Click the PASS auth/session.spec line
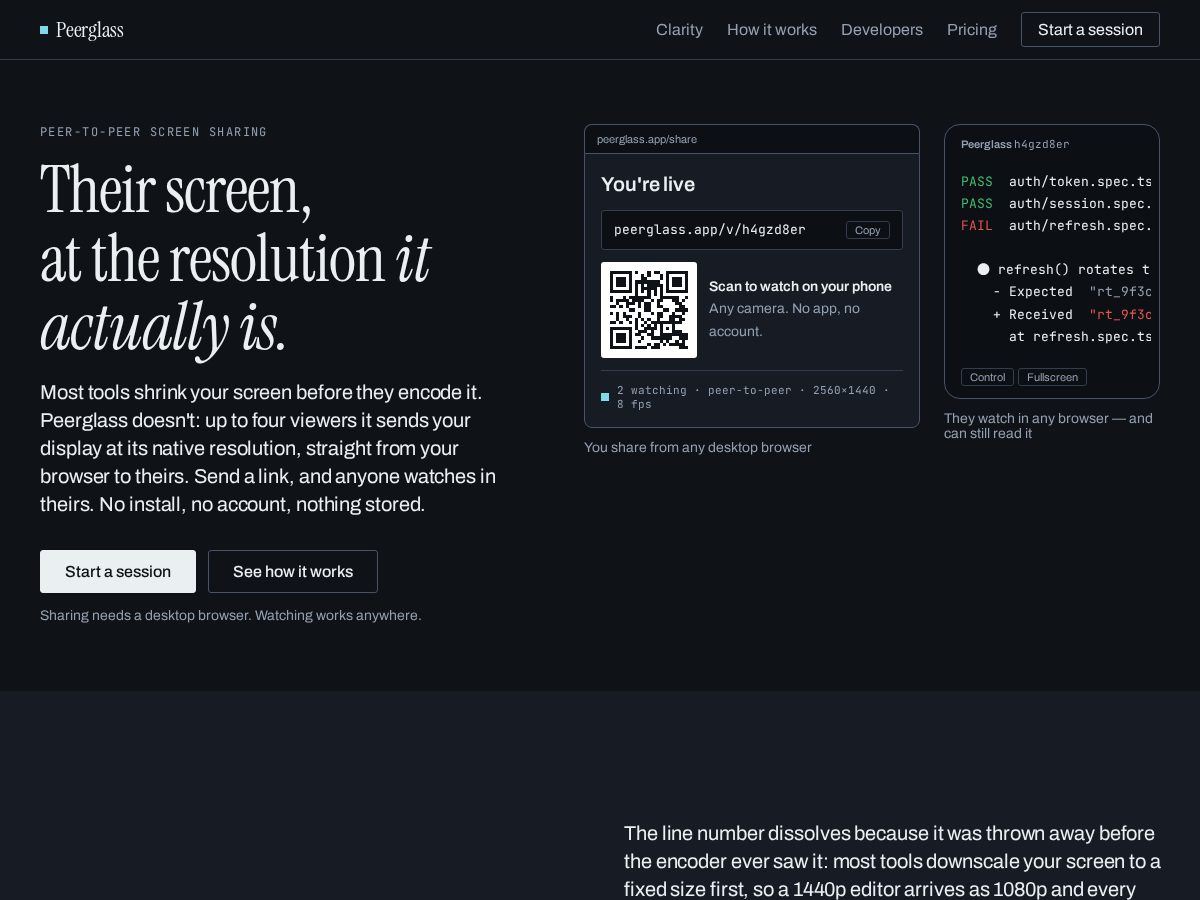 [x=1056, y=204]
